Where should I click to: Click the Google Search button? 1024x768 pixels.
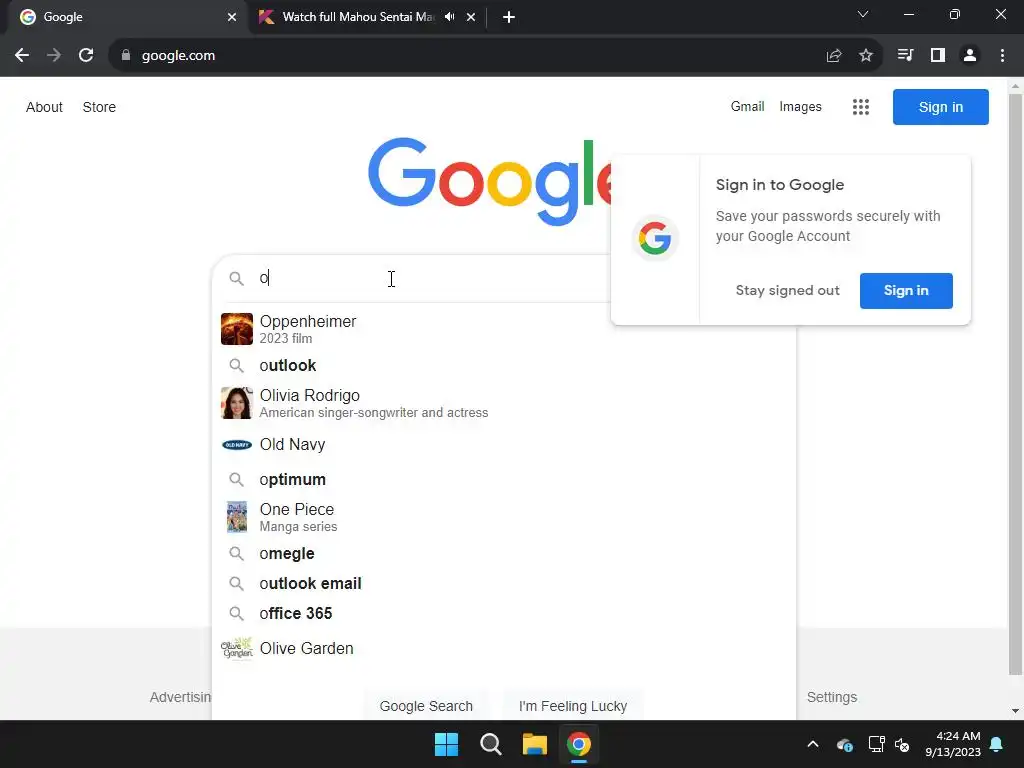coord(426,706)
